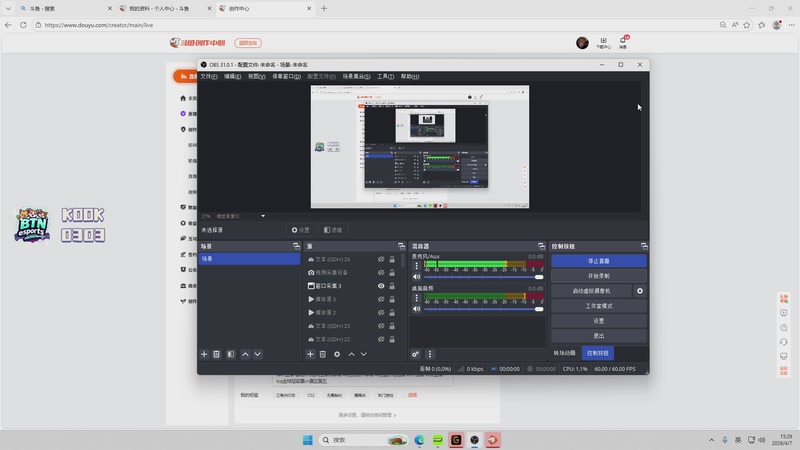Click the browser refresh icon
The height and width of the screenshot is (450, 800).
point(23,25)
